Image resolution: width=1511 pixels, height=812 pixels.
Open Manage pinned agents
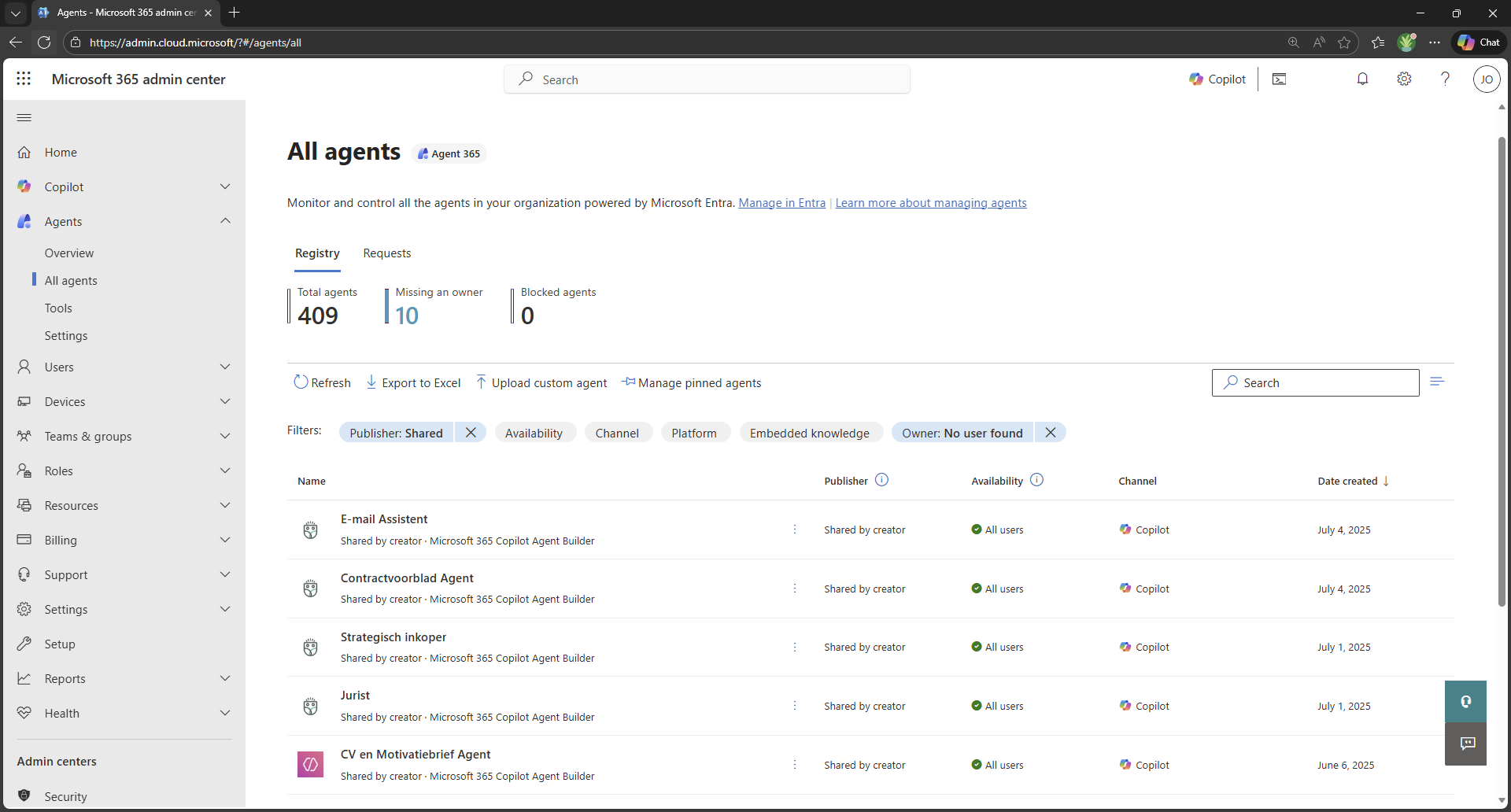692,382
